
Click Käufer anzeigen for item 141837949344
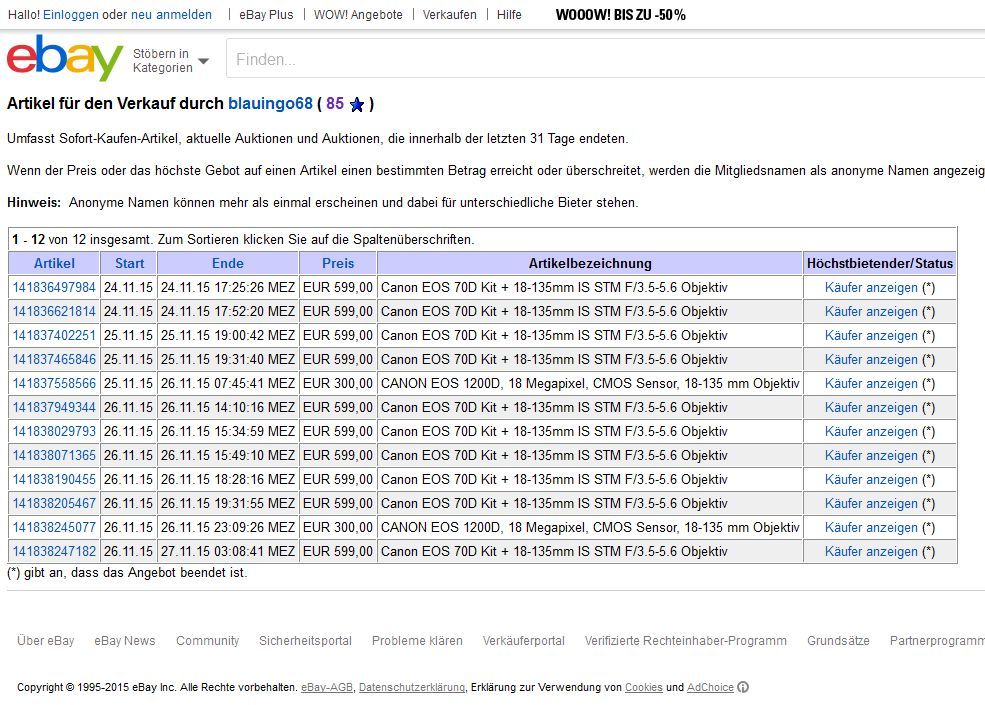(871, 407)
